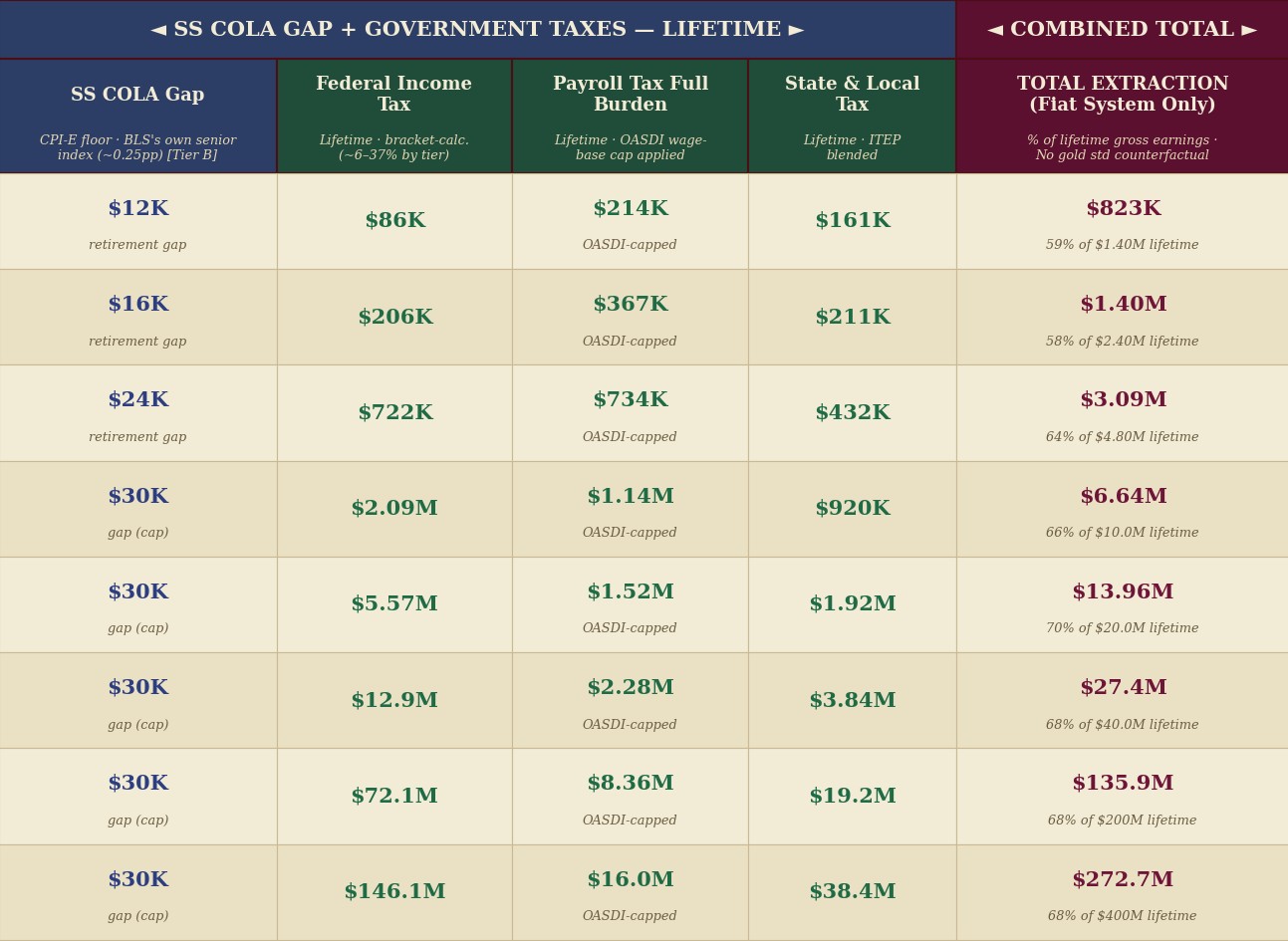Click the $86K federal income tax cell

[394, 221]
